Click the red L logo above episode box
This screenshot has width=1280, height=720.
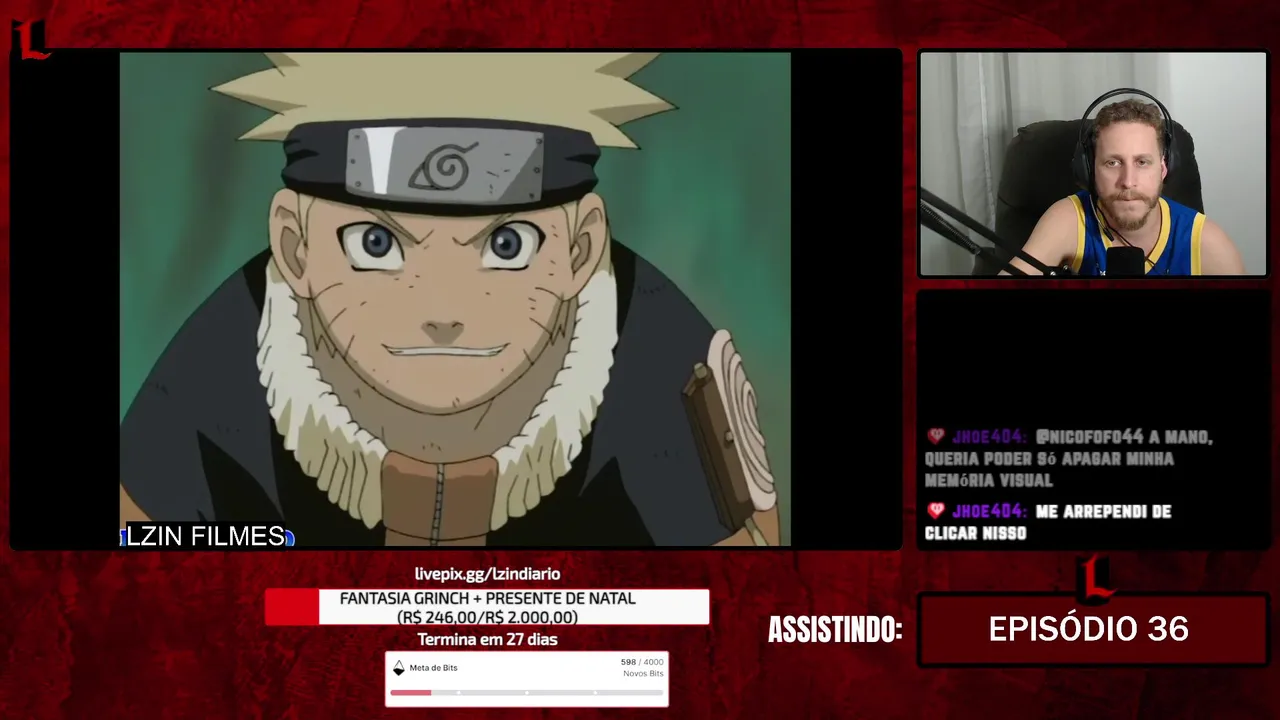[1096, 580]
